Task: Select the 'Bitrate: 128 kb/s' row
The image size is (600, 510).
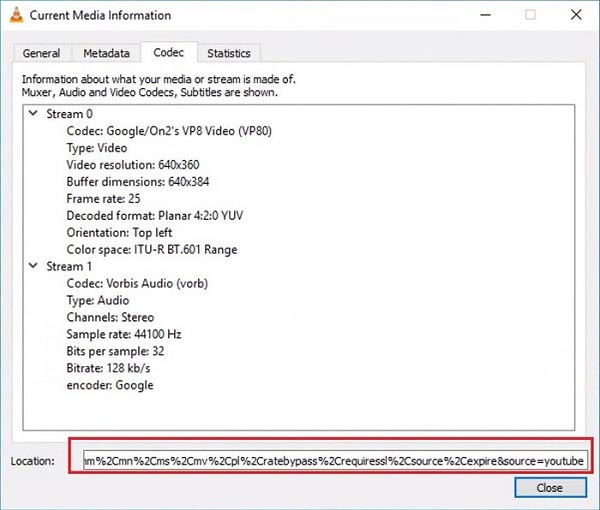Action: click(108, 368)
